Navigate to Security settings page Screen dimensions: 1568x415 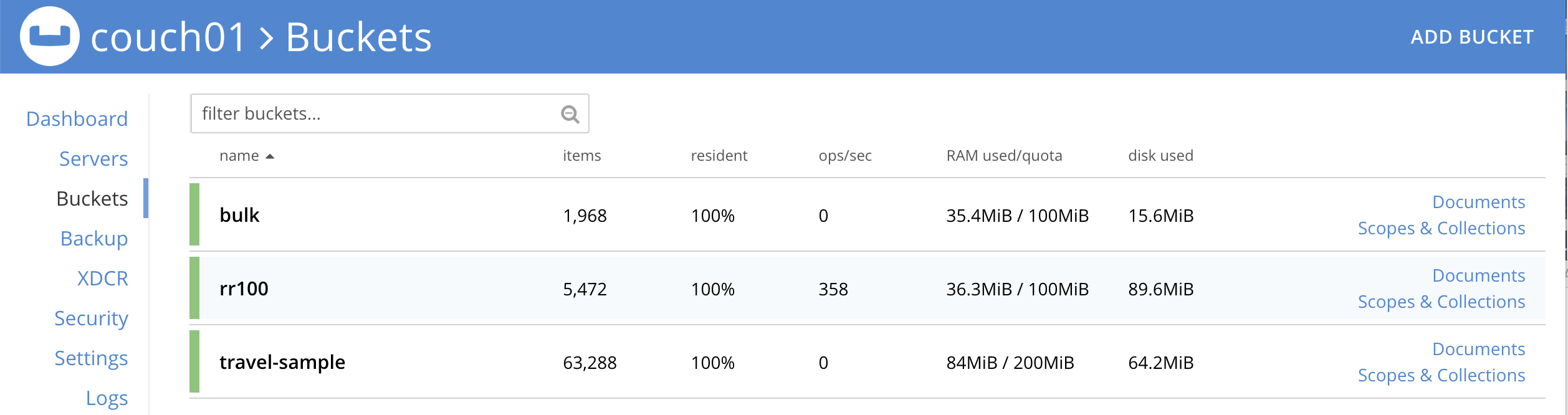click(91, 318)
